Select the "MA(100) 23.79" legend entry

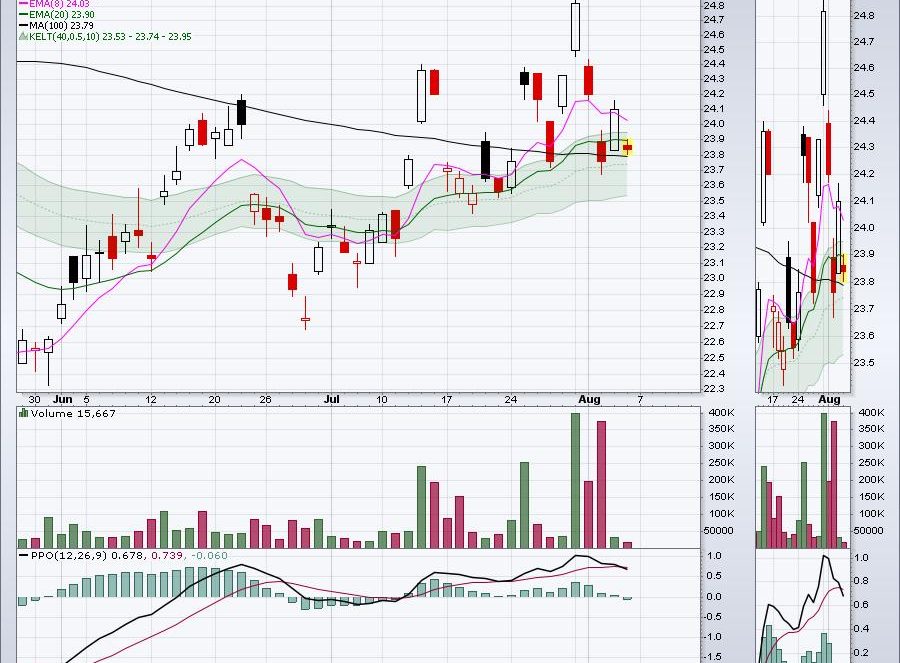[x=61, y=25]
